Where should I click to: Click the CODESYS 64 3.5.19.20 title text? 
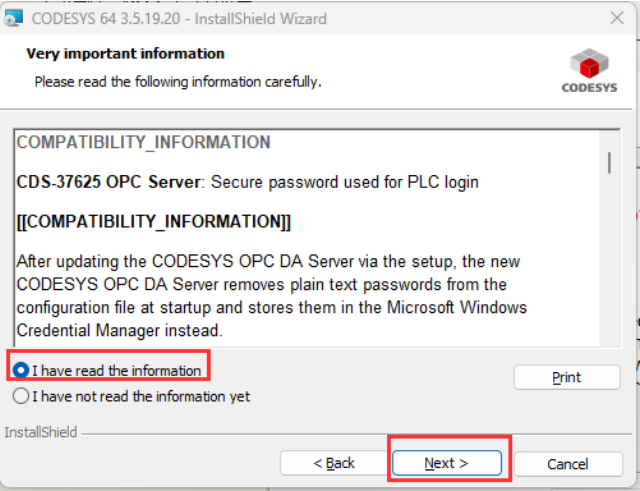pyautogui.click(x=179, y=19)
